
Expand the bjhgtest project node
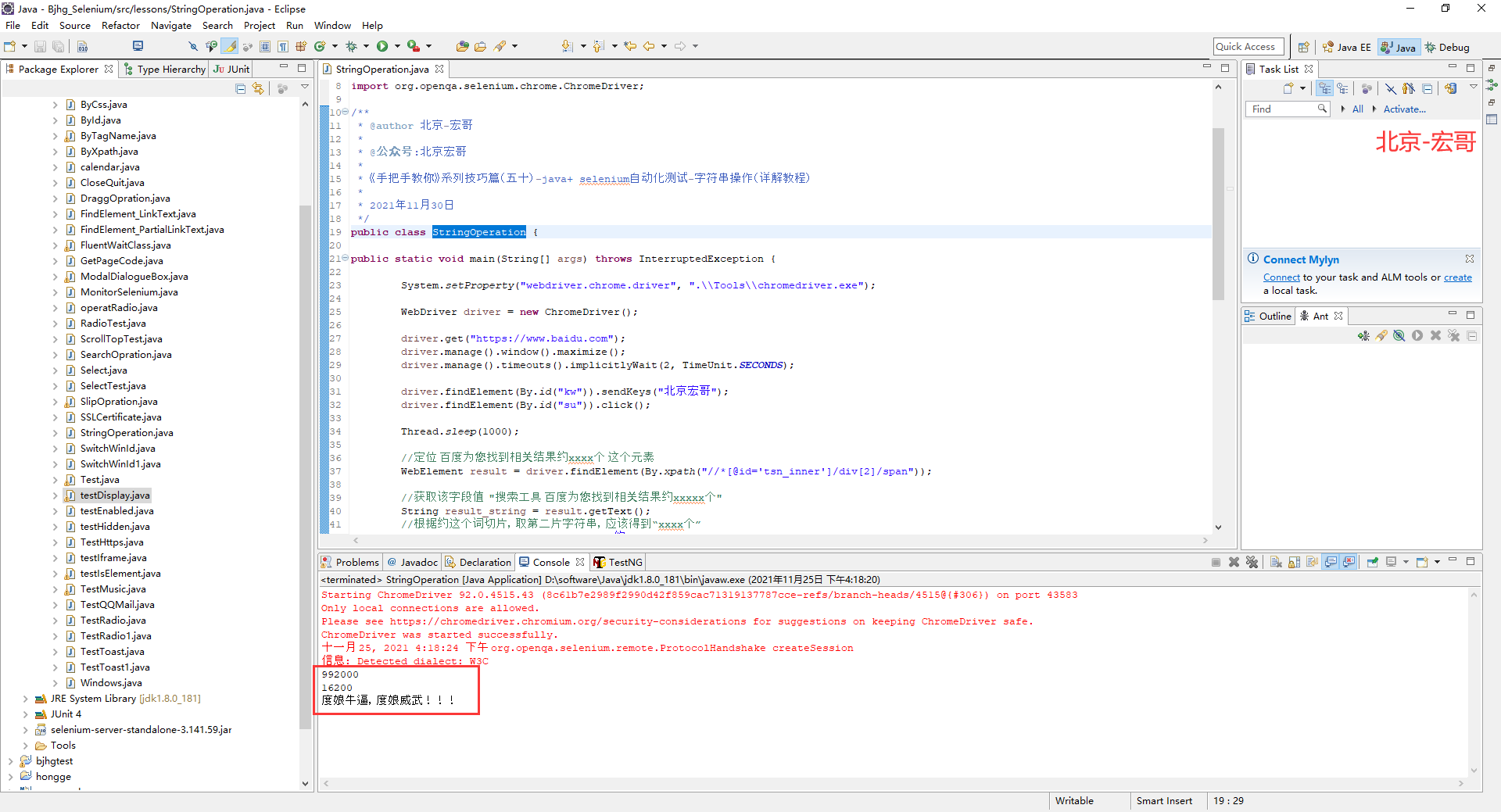tap(10, 761)
